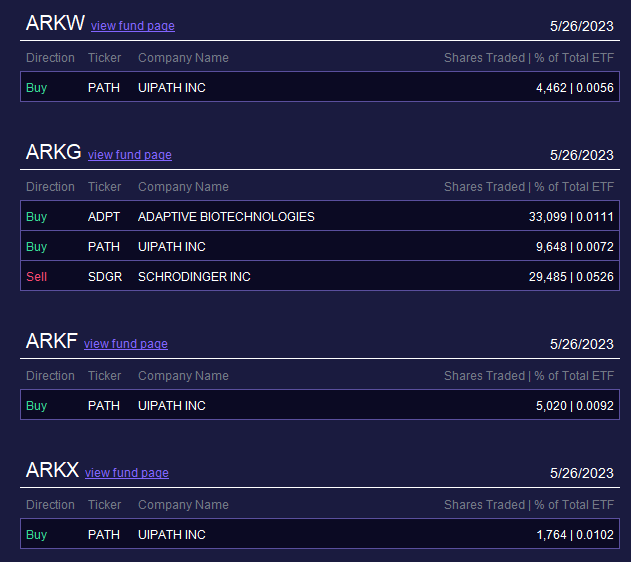The height and width of the screenshot is (562, 631).
Task: Click Buy label in ADPT row
Action: pos(37,217)
